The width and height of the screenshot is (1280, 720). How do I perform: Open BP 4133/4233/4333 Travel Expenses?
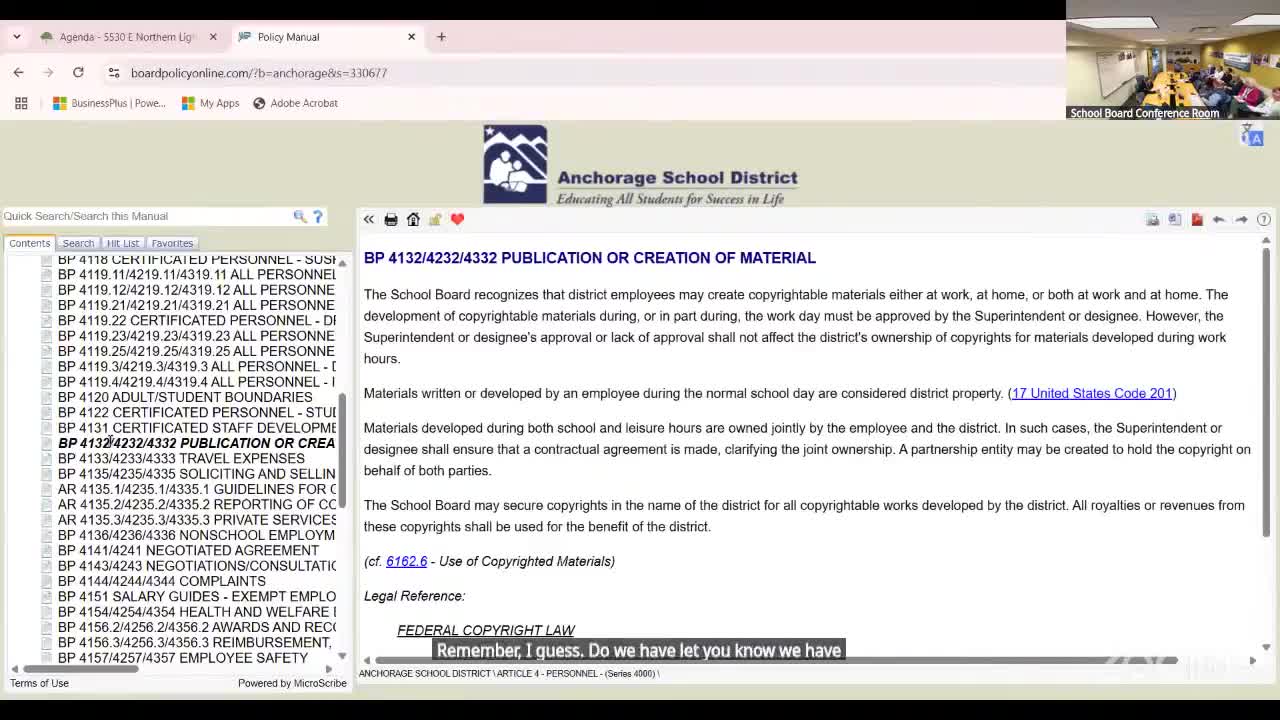pos(181,459)
